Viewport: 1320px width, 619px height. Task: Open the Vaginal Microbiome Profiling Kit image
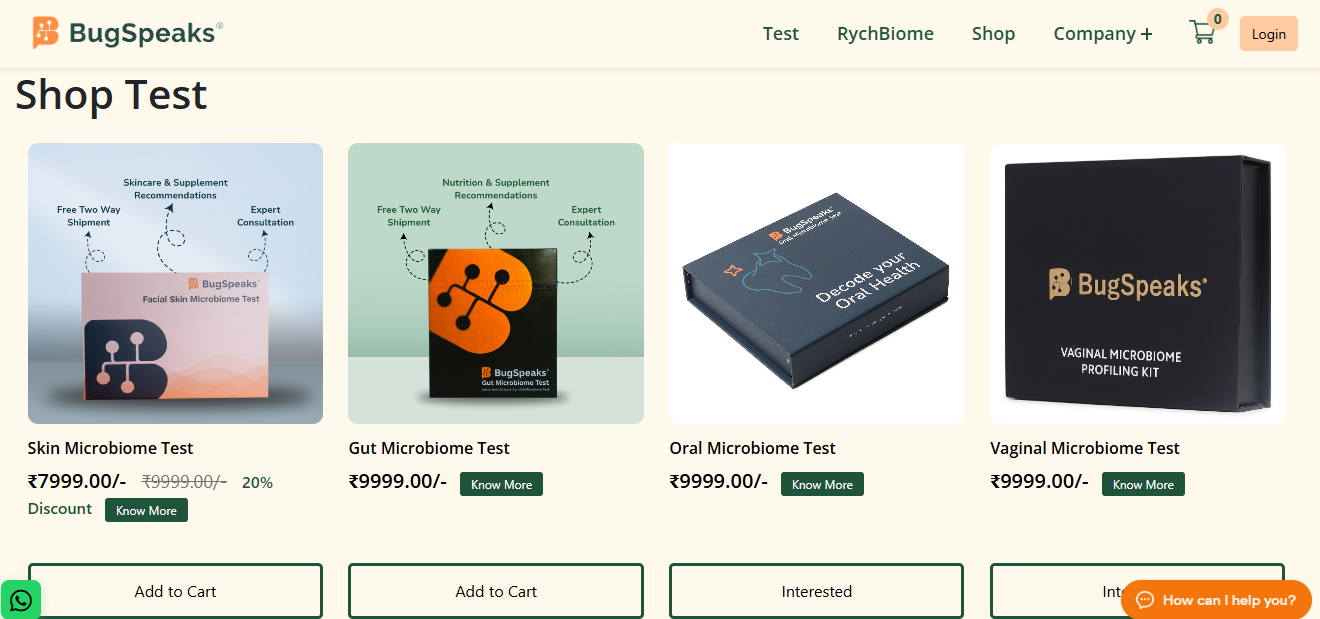pos(1137,283)
